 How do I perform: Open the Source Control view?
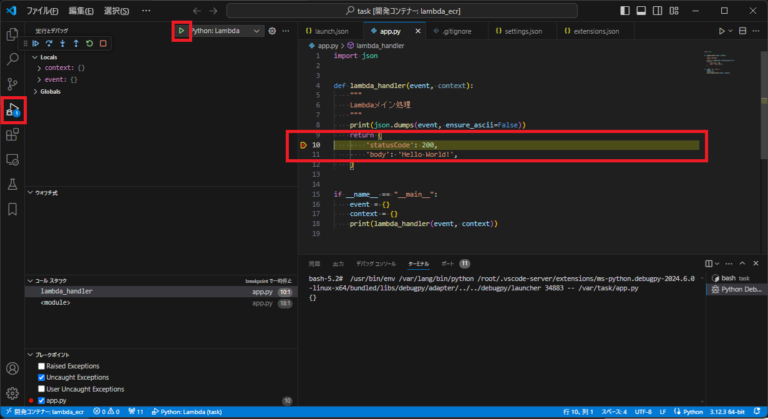[13, 84]
